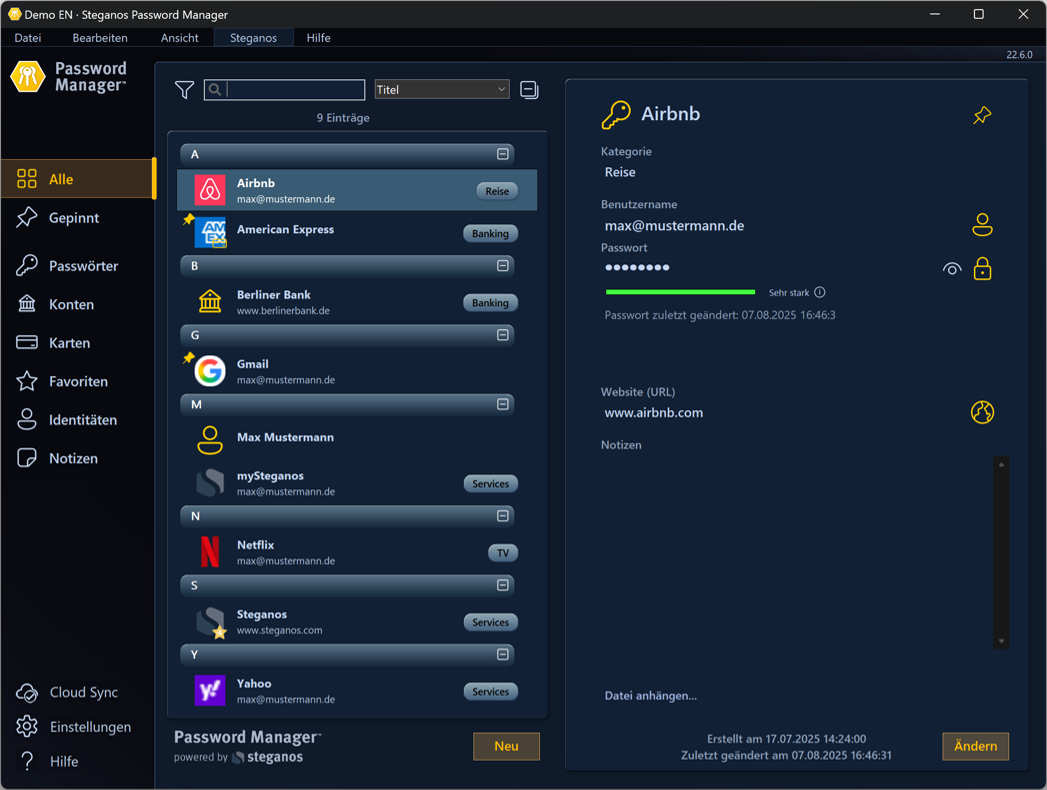Collapse the N group header
Image resolution: width=1047 pixels, height=790 pixels.
pyautogui.click(x=502, y=516)
